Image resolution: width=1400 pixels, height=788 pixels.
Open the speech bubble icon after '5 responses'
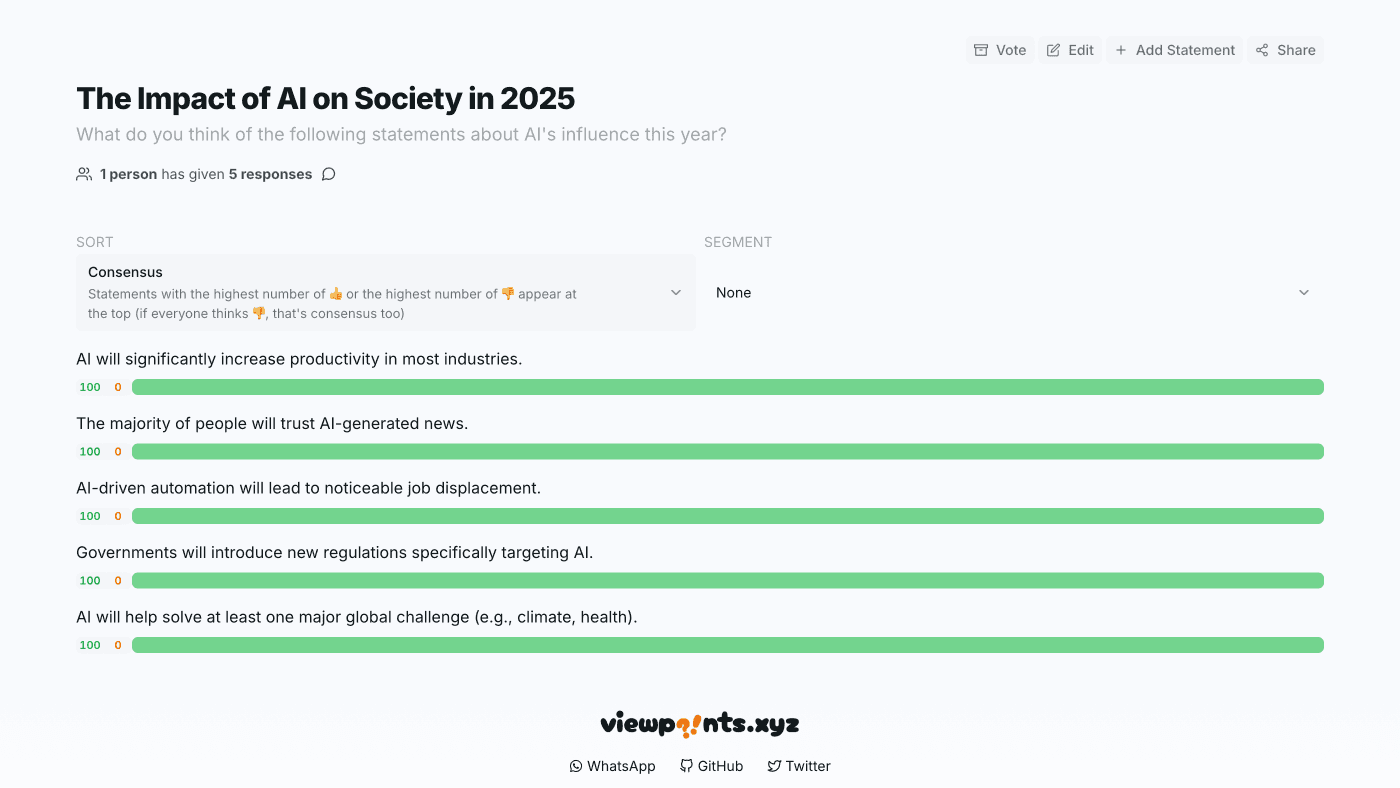click(x=329, y=173)
